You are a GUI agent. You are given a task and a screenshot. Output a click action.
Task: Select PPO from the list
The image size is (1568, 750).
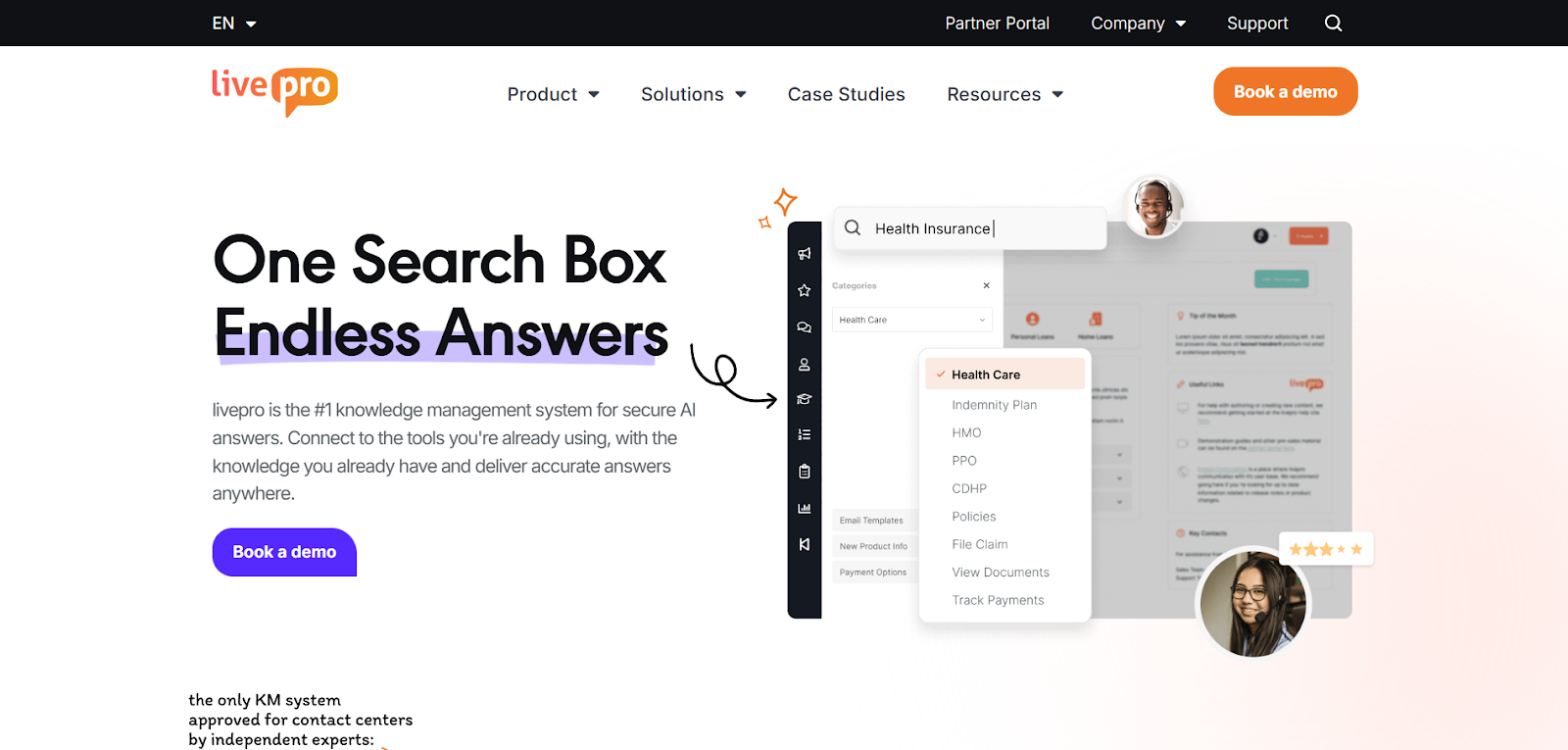(x=964, y=461)
